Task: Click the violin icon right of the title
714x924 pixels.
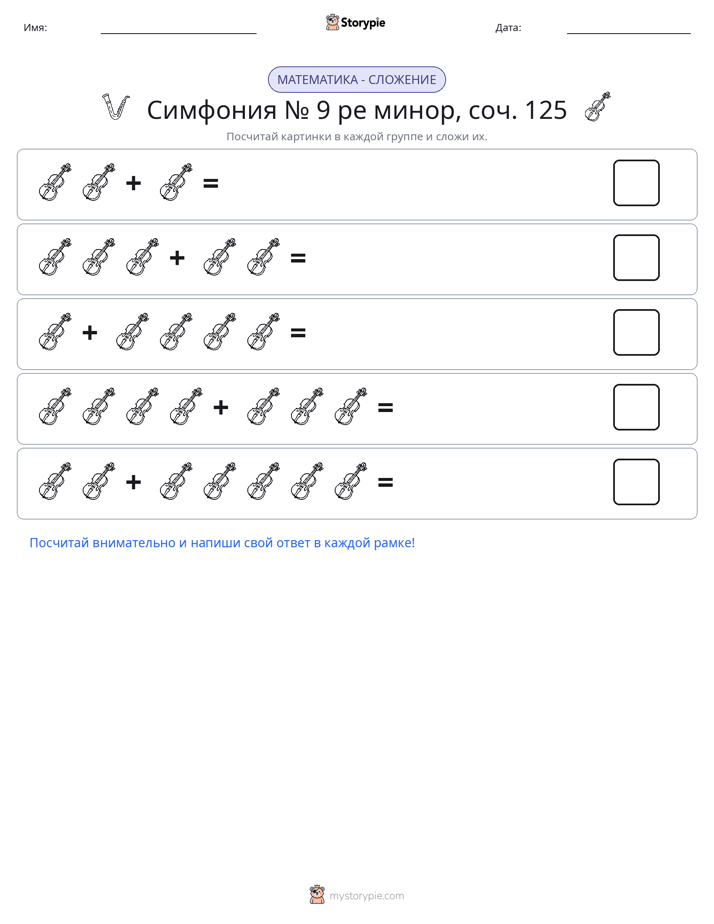Action: pyautogui.click(x=597, y=107)
